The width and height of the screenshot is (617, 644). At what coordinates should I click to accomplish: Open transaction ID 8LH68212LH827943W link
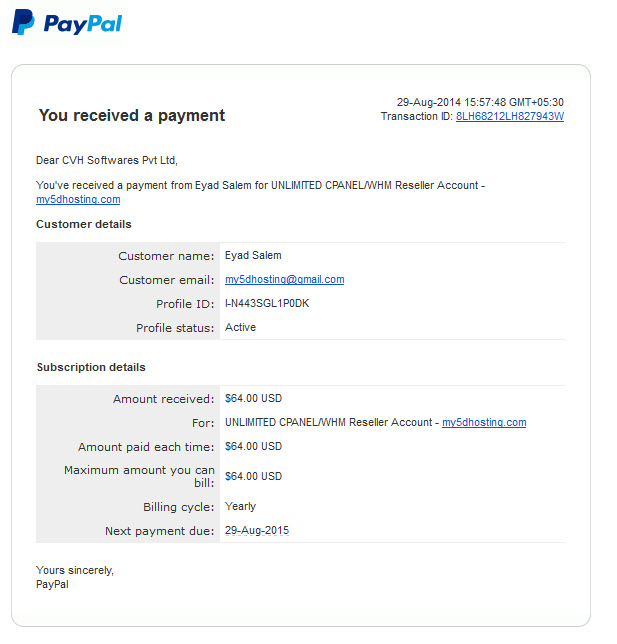click(509, 117)
